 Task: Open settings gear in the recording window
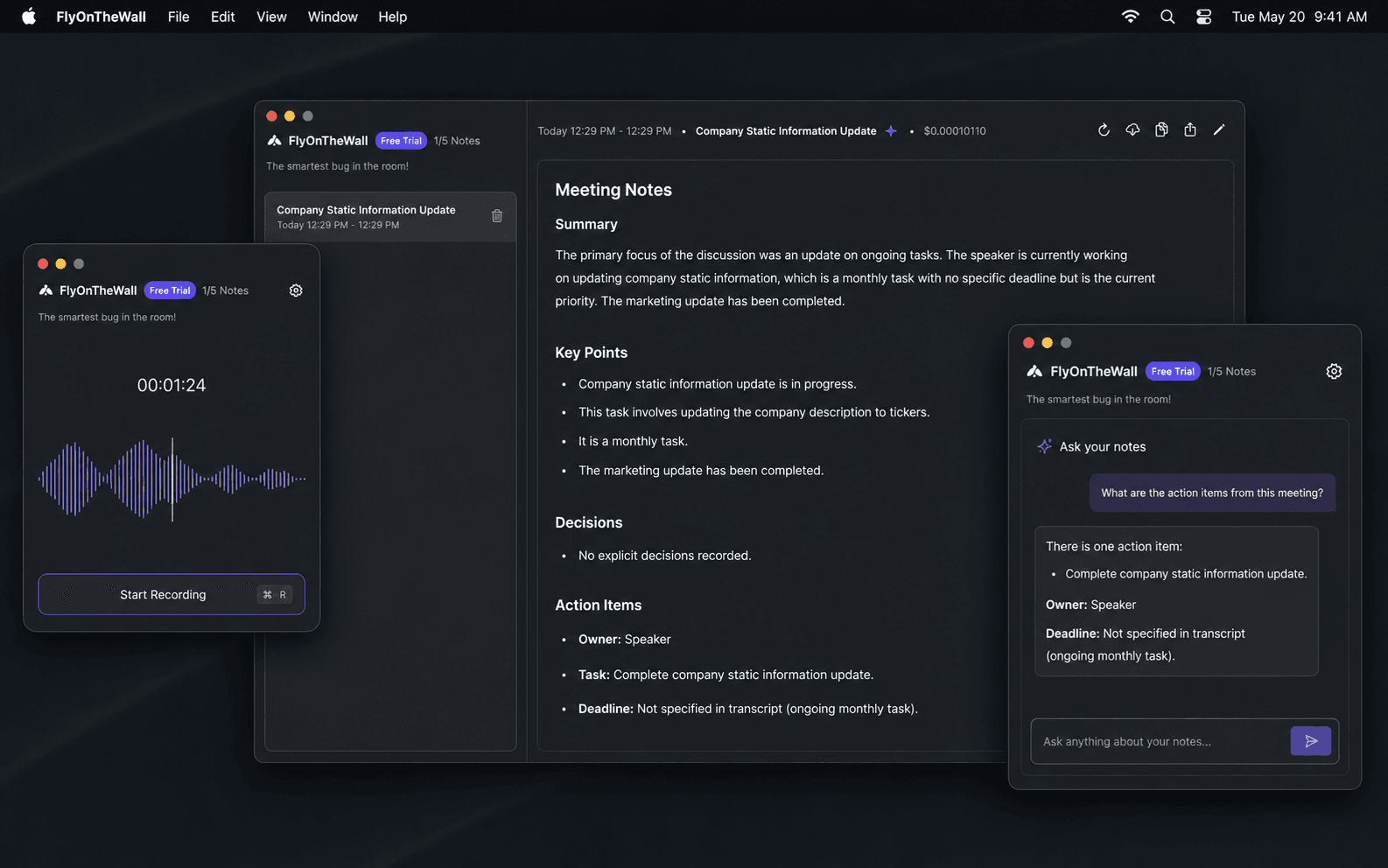(x=296, y=290)
